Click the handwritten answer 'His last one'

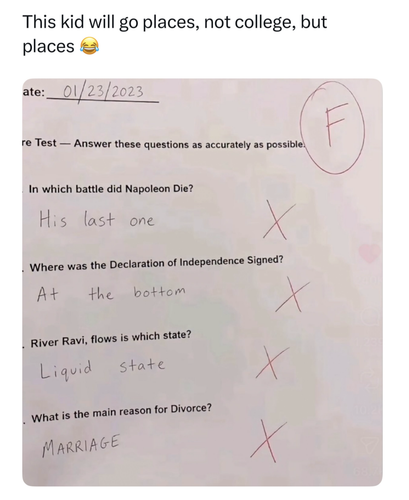pos(97,219)
